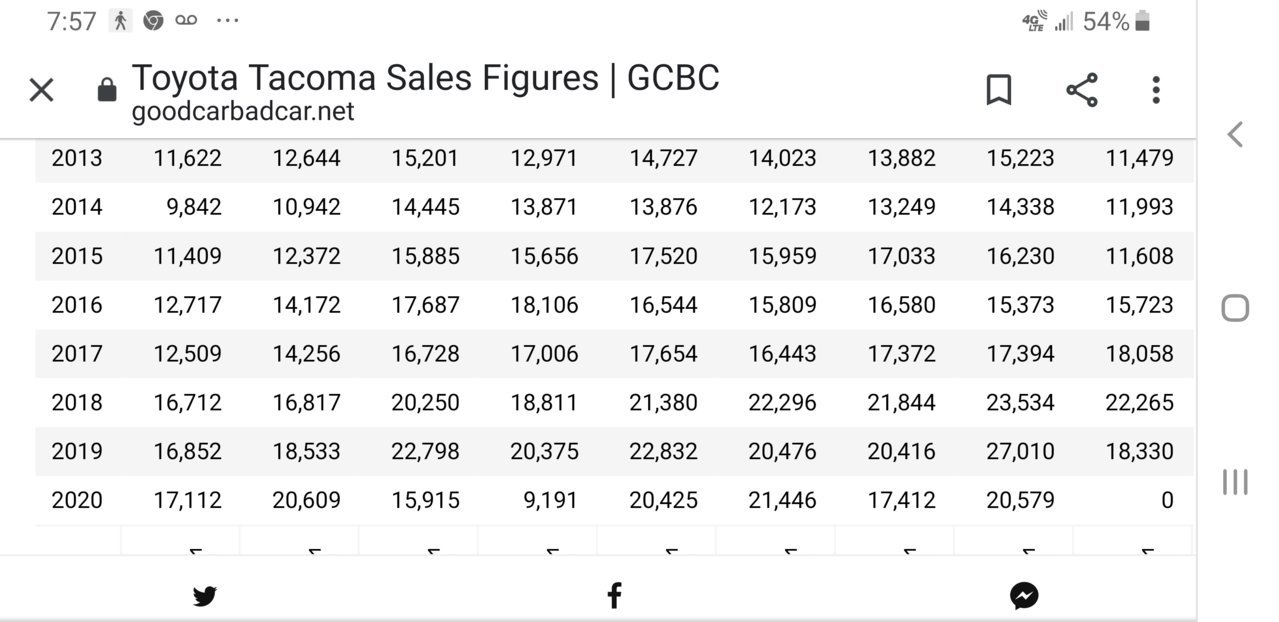Share page via Facebook icon

click(614, 597)
